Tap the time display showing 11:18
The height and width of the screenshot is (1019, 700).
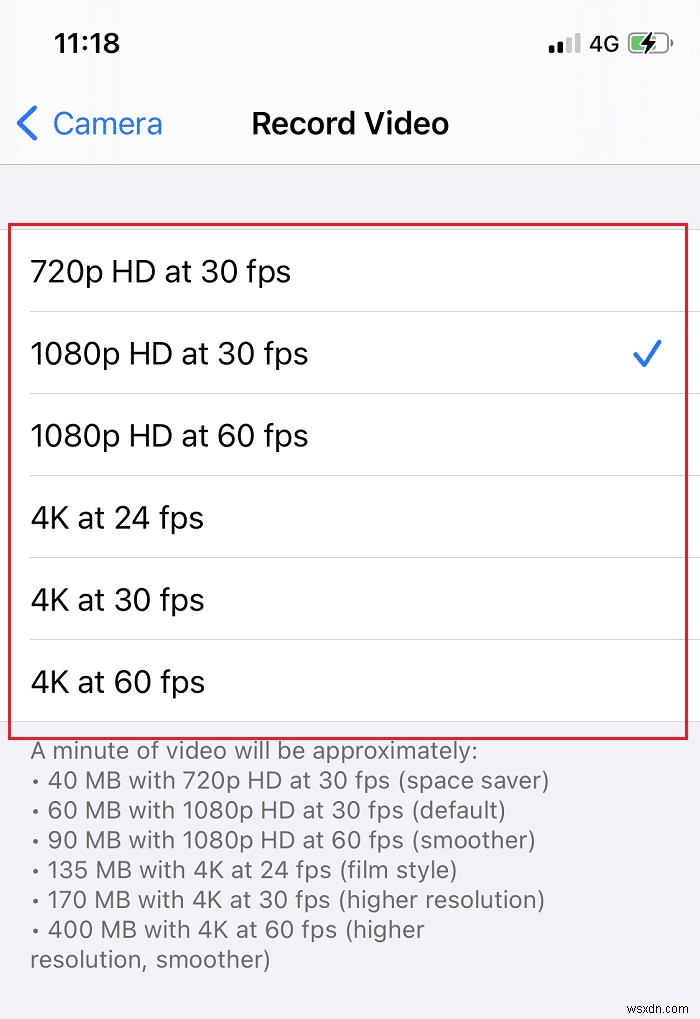coord(88,43)
